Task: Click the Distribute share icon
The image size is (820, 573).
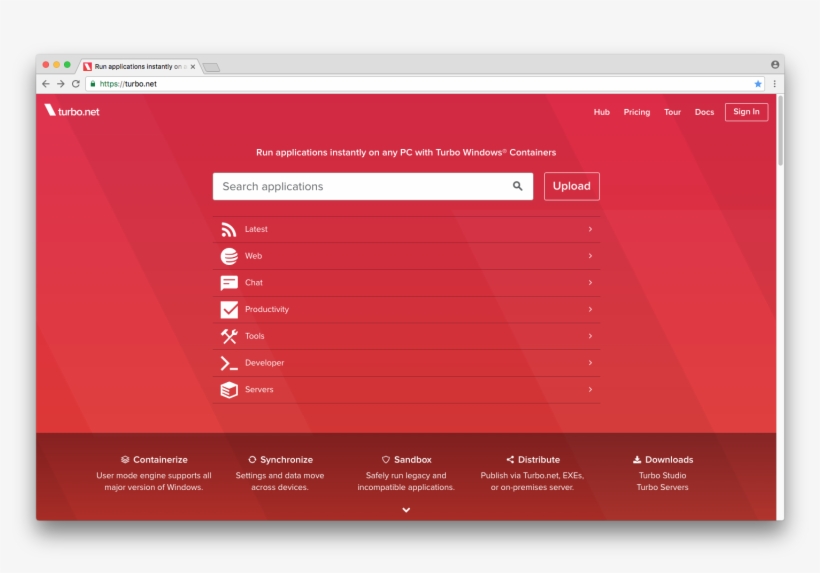Action: coord(510,460)
